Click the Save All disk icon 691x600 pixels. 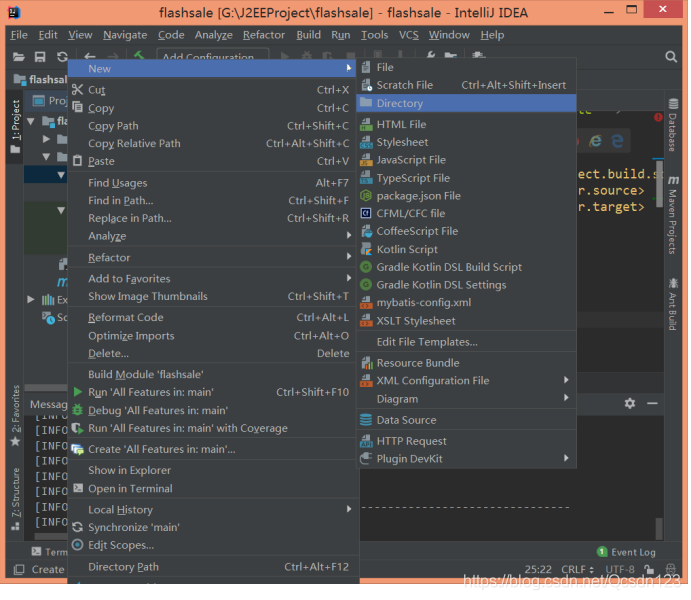click(x=40, y=57)
